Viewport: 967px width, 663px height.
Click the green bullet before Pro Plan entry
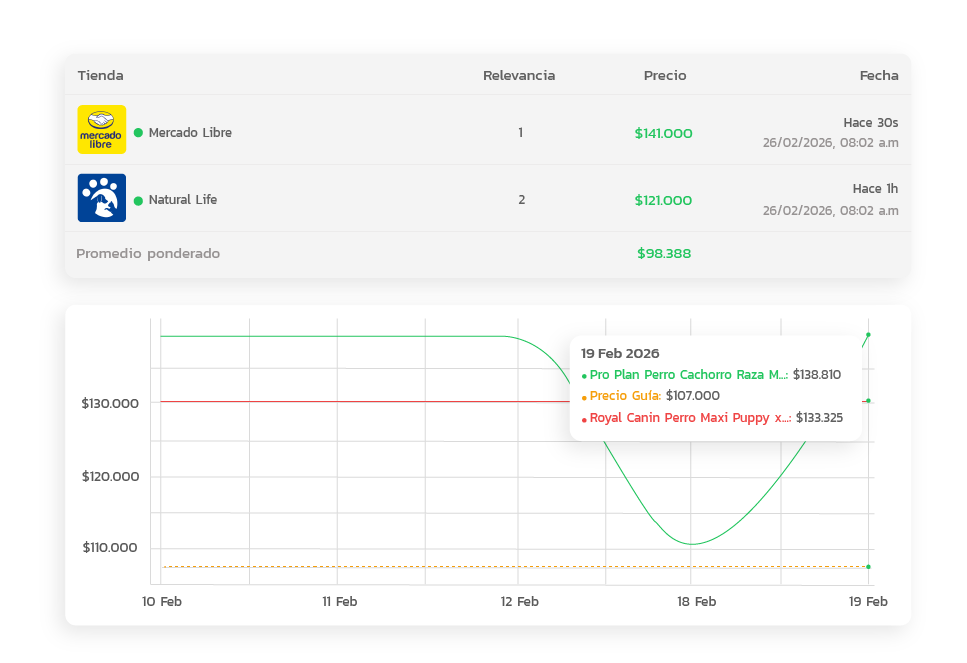584,376
